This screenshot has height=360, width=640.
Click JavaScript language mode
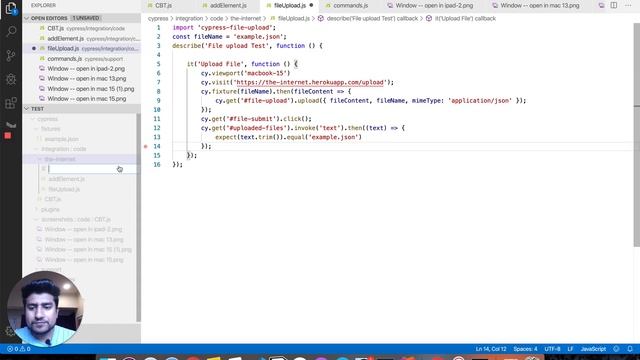pyautogui.click(x=593, y=349)
